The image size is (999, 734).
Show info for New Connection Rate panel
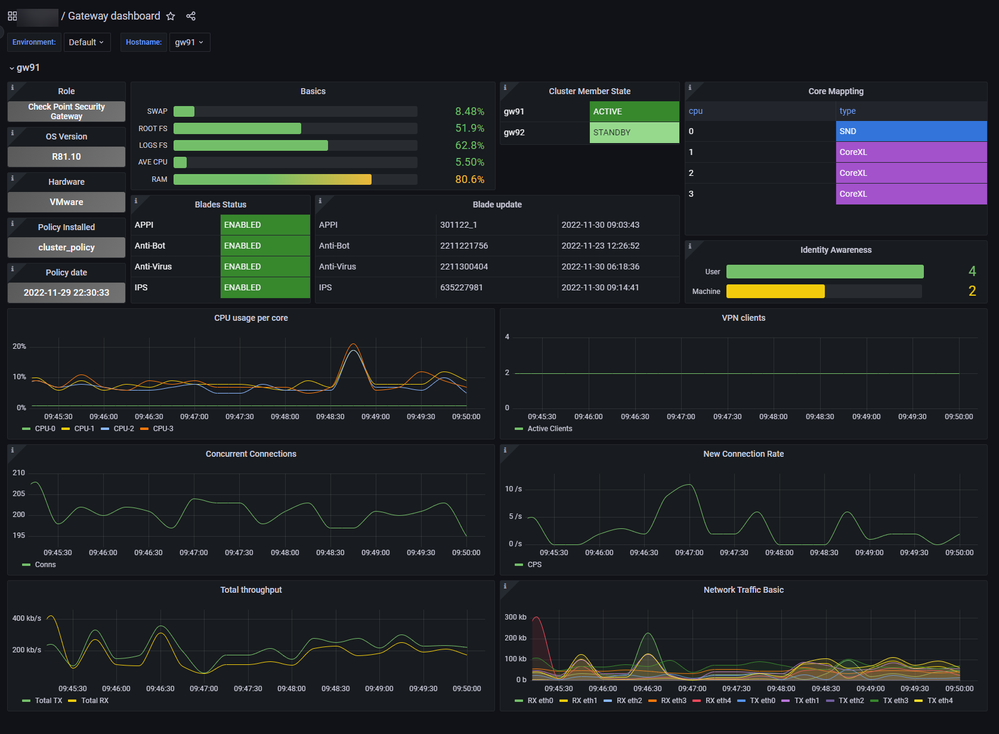click(505, 450)
